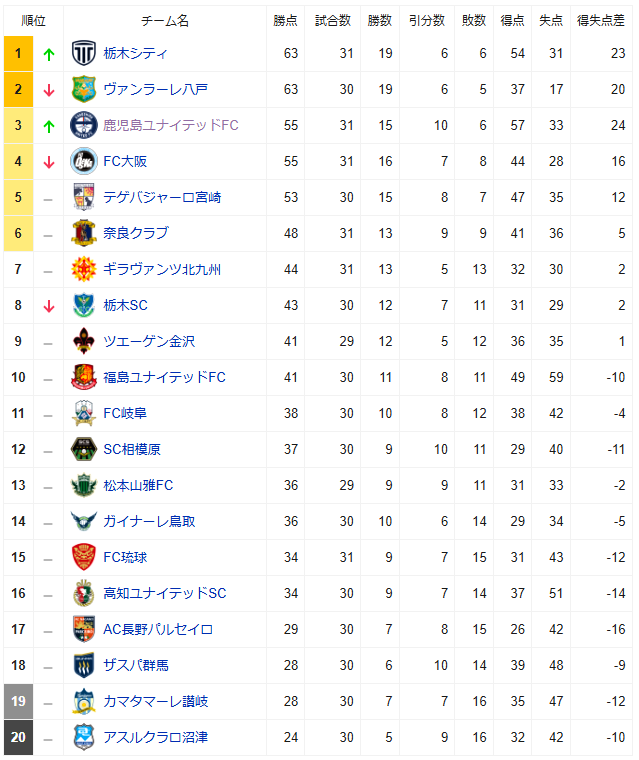The width and height of the screenshot is (639, 760).
Task: Click the Tochigi City (栃木シティ) team crest
Action: 84,54
